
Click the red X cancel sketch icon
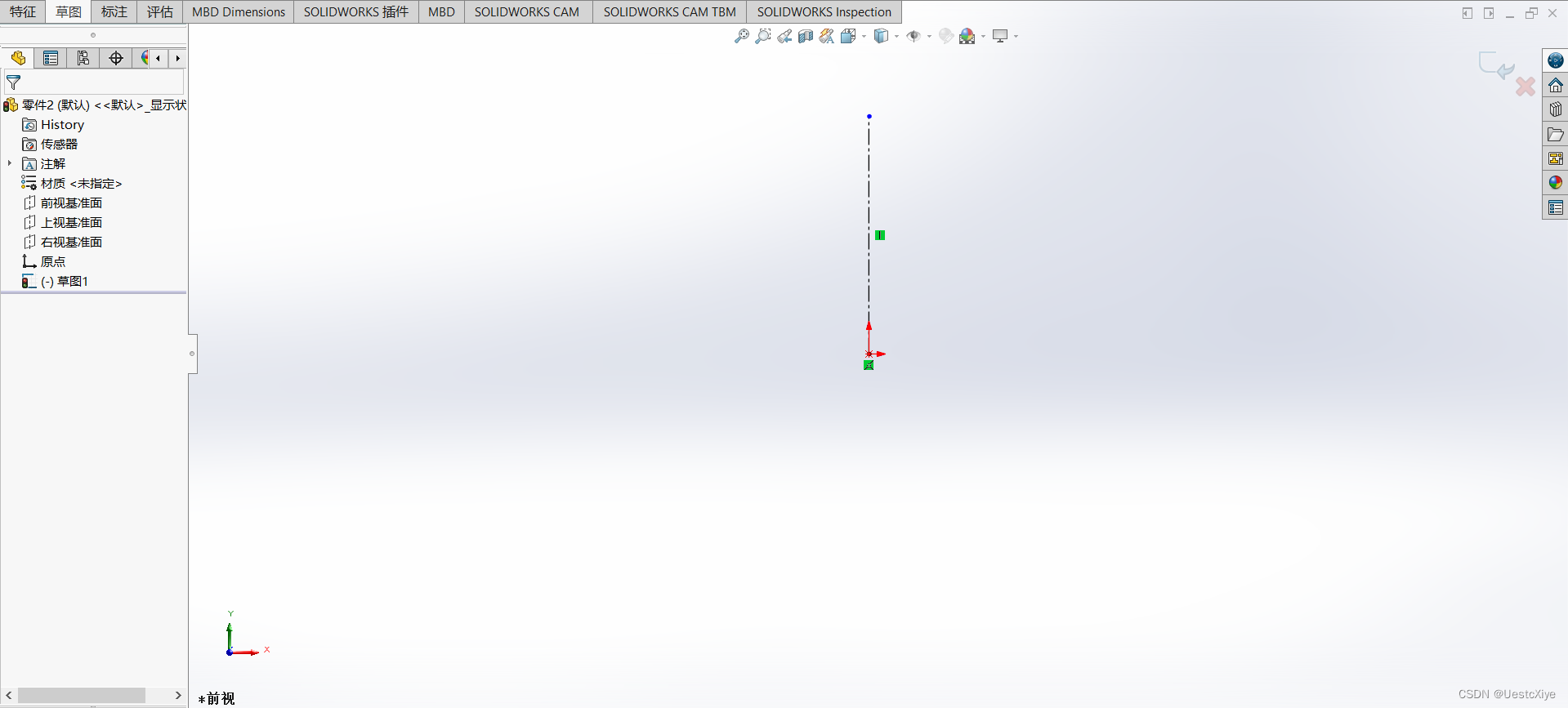pyautogui.click(x=1525, y=86)
